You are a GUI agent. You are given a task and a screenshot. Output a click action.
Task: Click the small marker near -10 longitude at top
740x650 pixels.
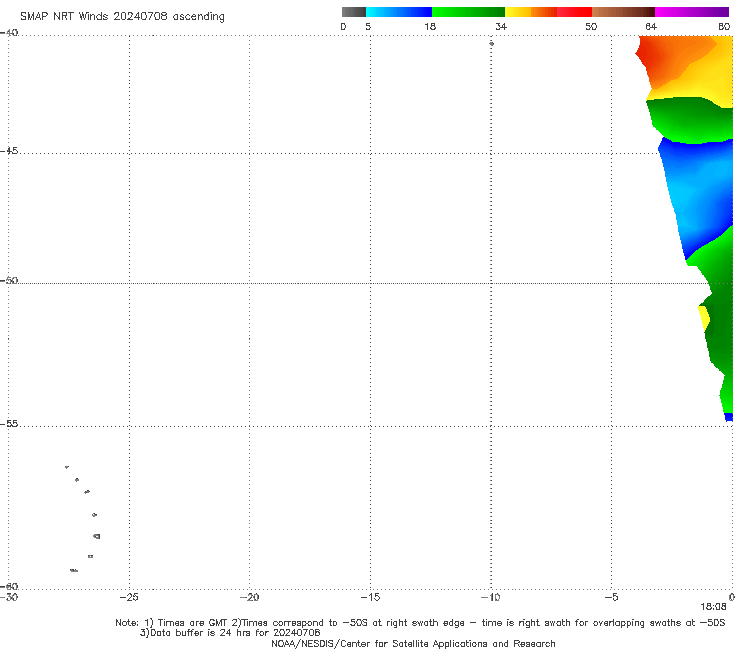coord(491,43)
